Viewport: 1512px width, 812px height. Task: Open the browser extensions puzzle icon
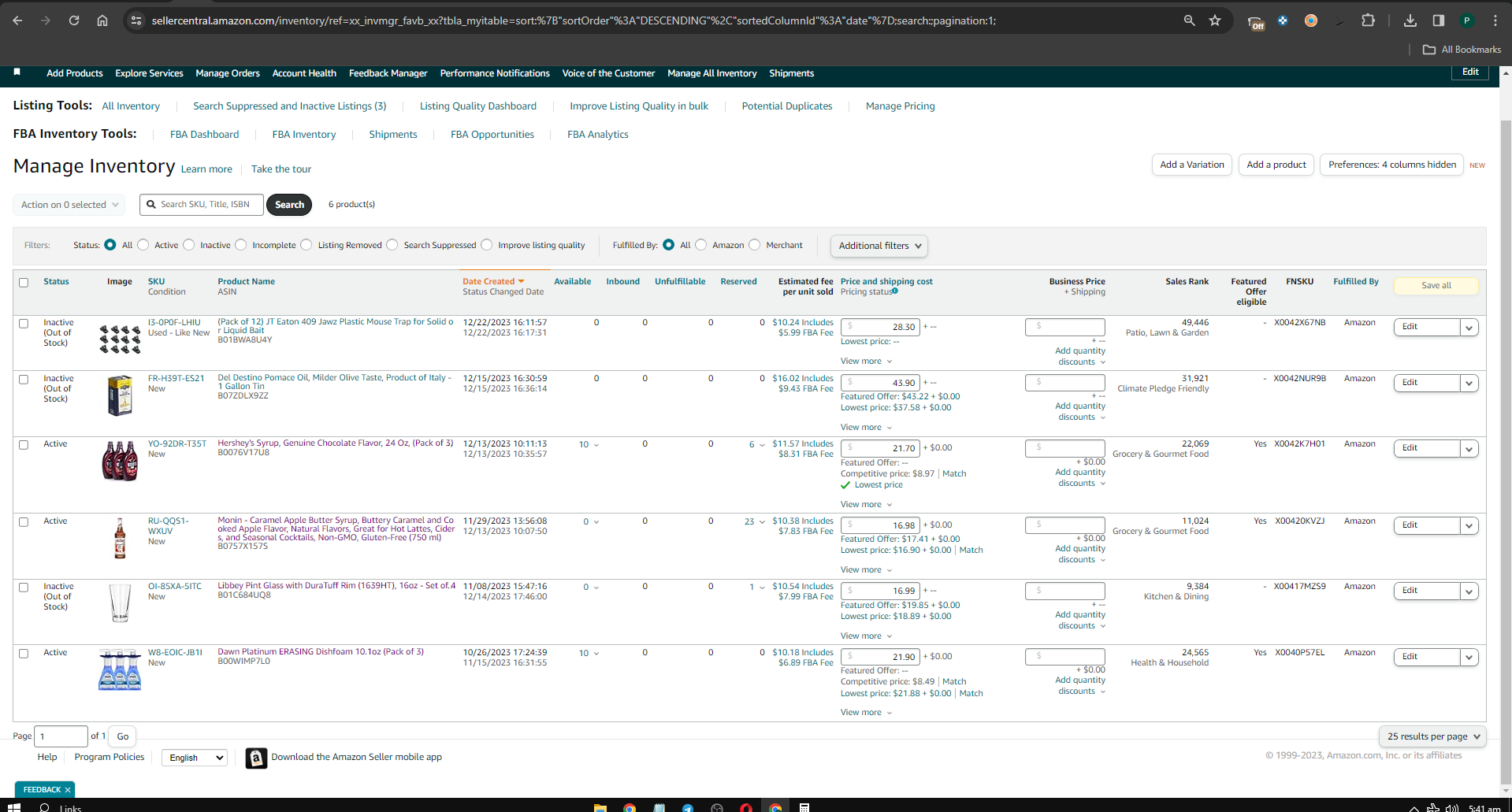[x=1368, y=20]
